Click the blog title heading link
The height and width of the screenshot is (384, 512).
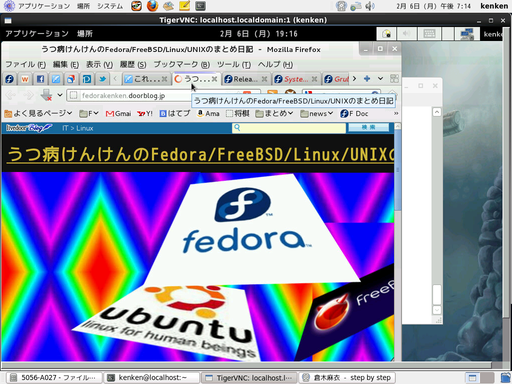(200, 154)
